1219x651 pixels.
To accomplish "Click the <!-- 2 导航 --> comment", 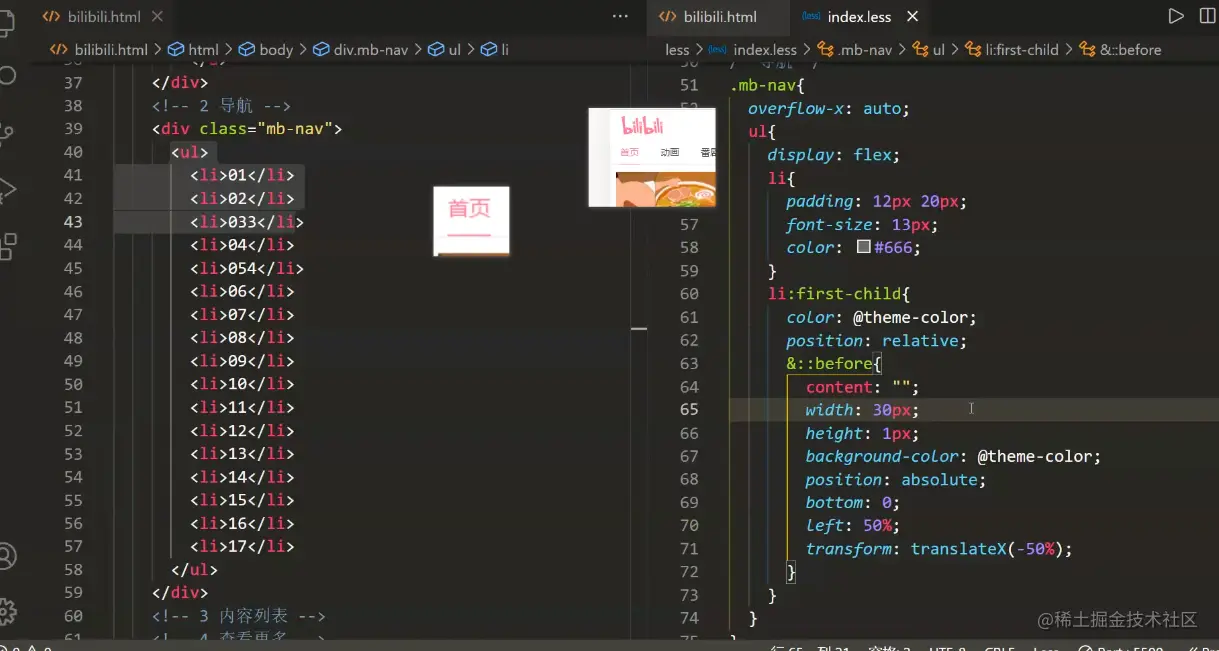I will [x=221, y=106].
